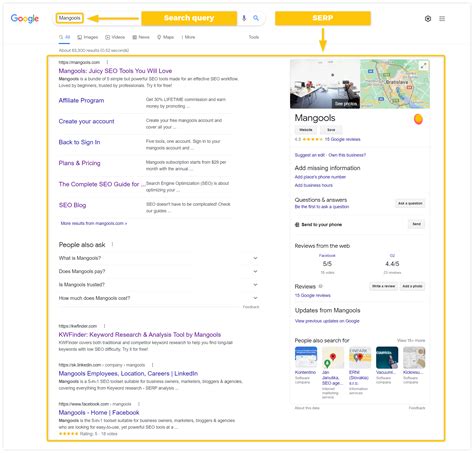474x453 pixels.
Task: Open the KWFinder keyword research result
Action: point(140,335)
